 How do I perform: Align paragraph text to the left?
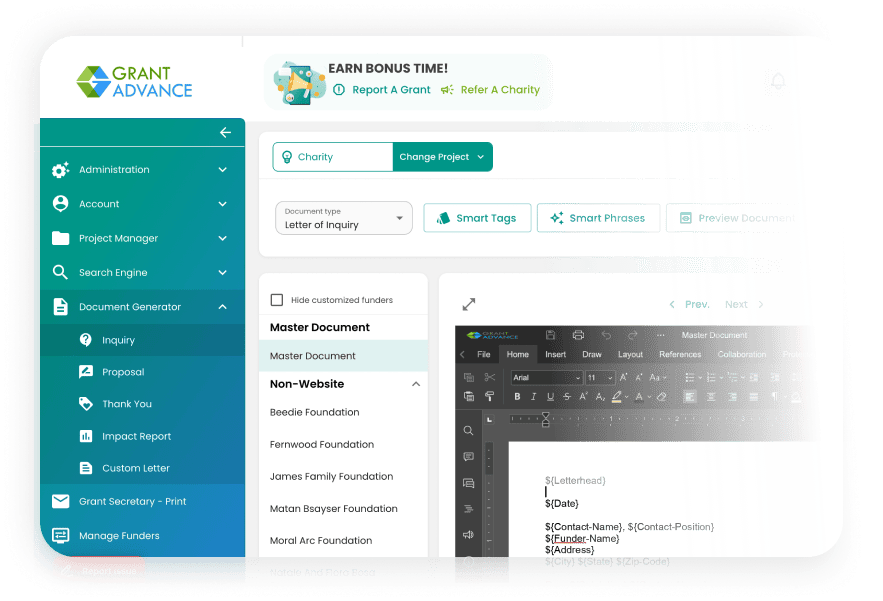(x=689, y=397)
